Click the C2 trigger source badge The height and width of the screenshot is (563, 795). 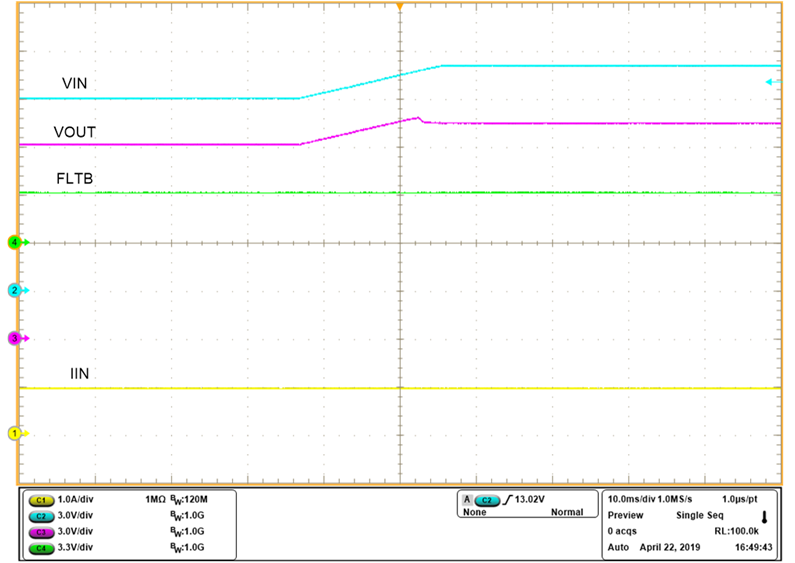pyautogui.click(x=487, y=500)
